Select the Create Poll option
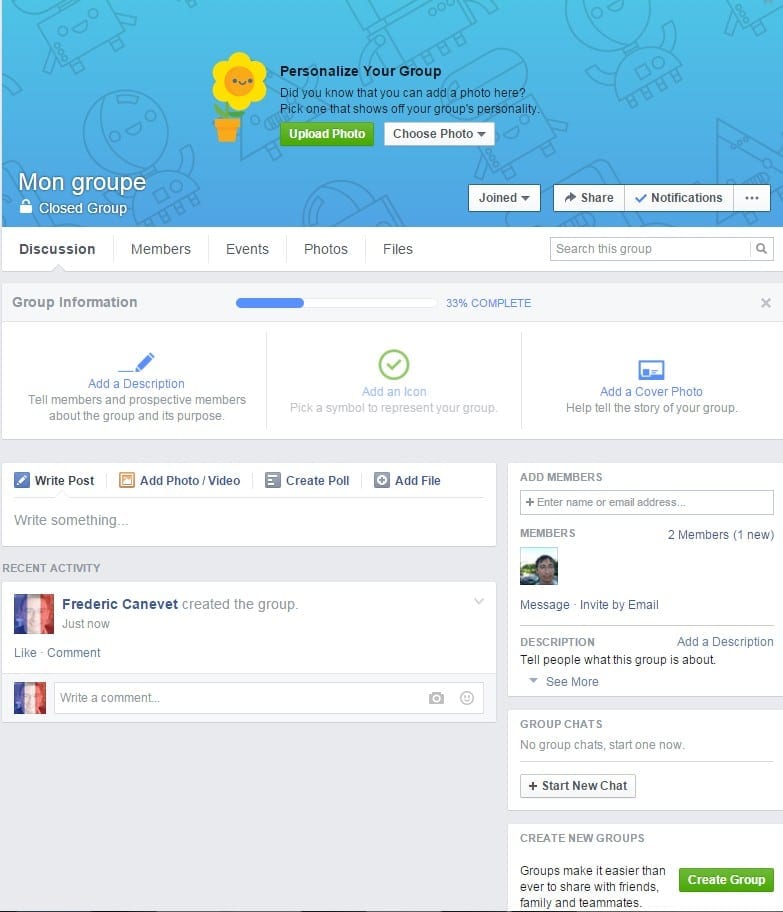The height and width of the screenshot is (912, 783). [x=307, y=480]
